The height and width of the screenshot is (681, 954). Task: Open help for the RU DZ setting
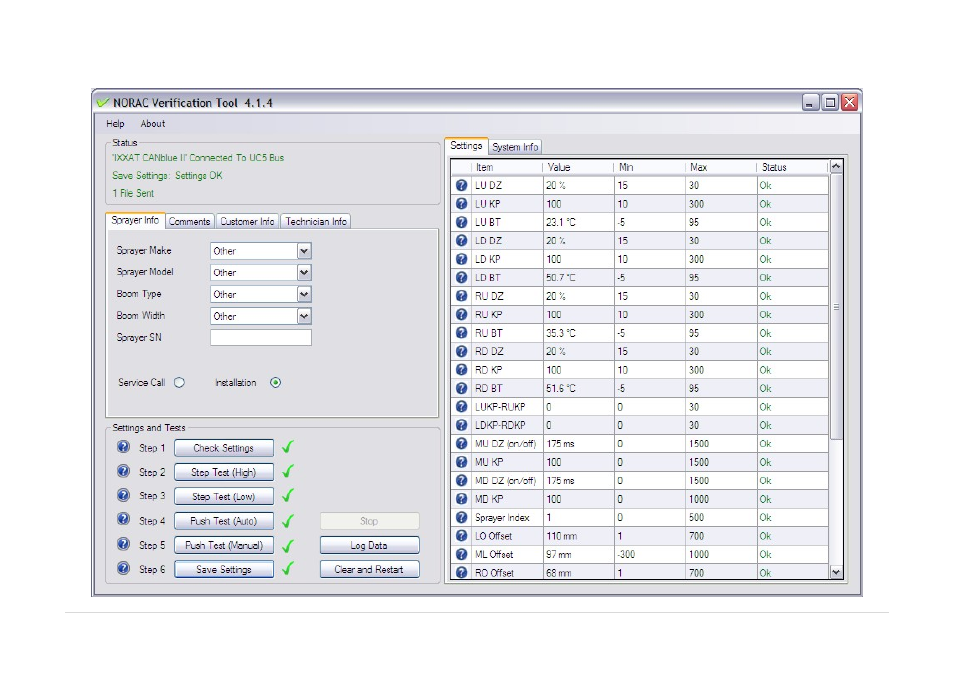pyautogui.click(x=462, y=296)
